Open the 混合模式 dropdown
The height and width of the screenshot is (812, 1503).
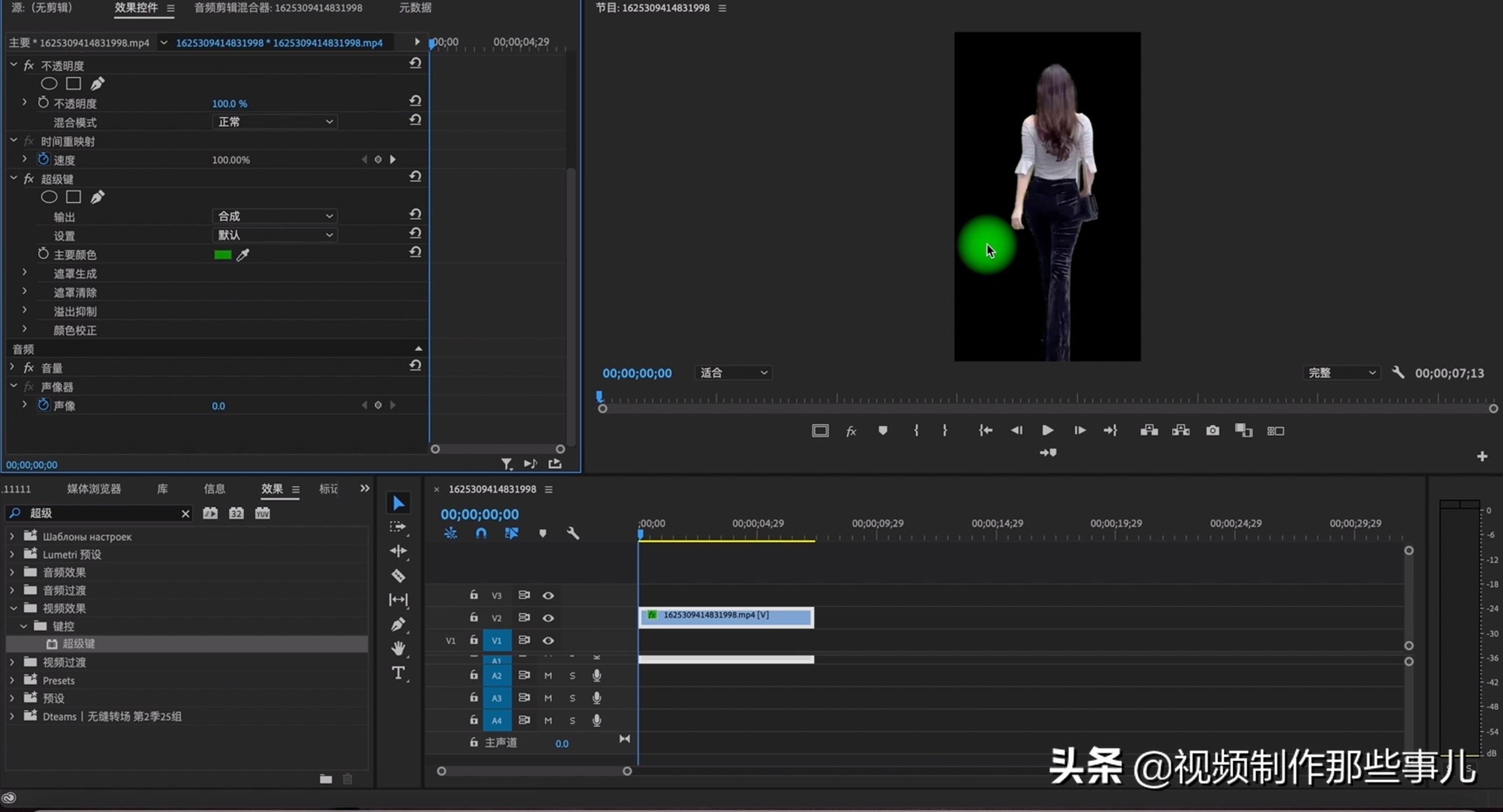coord(274,122)
